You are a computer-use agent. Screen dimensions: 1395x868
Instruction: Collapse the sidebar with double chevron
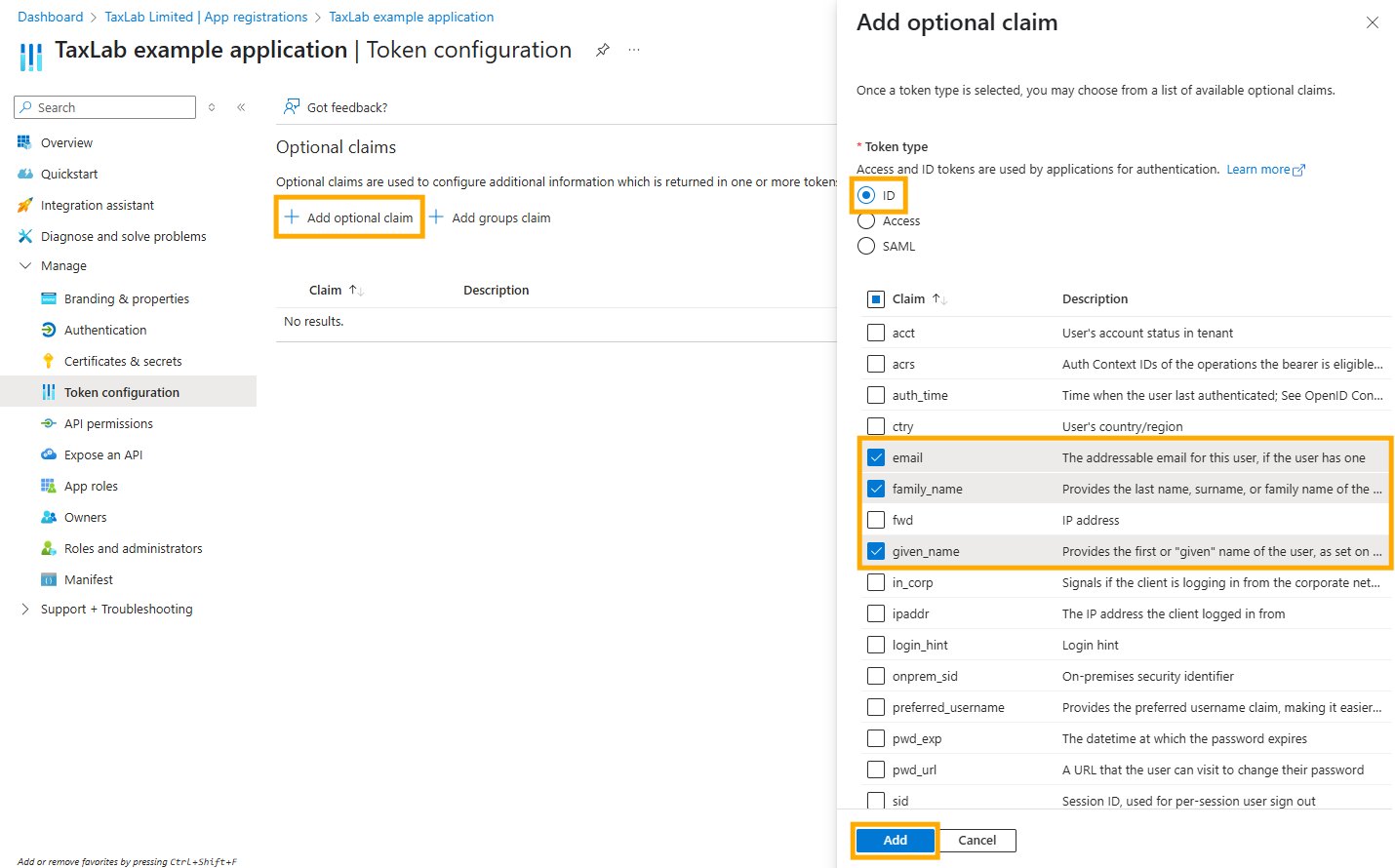pos(241,107)
